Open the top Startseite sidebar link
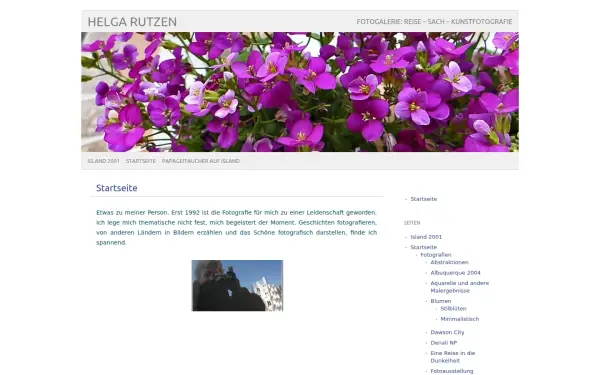600x375 pixels. tap(424, 199)
